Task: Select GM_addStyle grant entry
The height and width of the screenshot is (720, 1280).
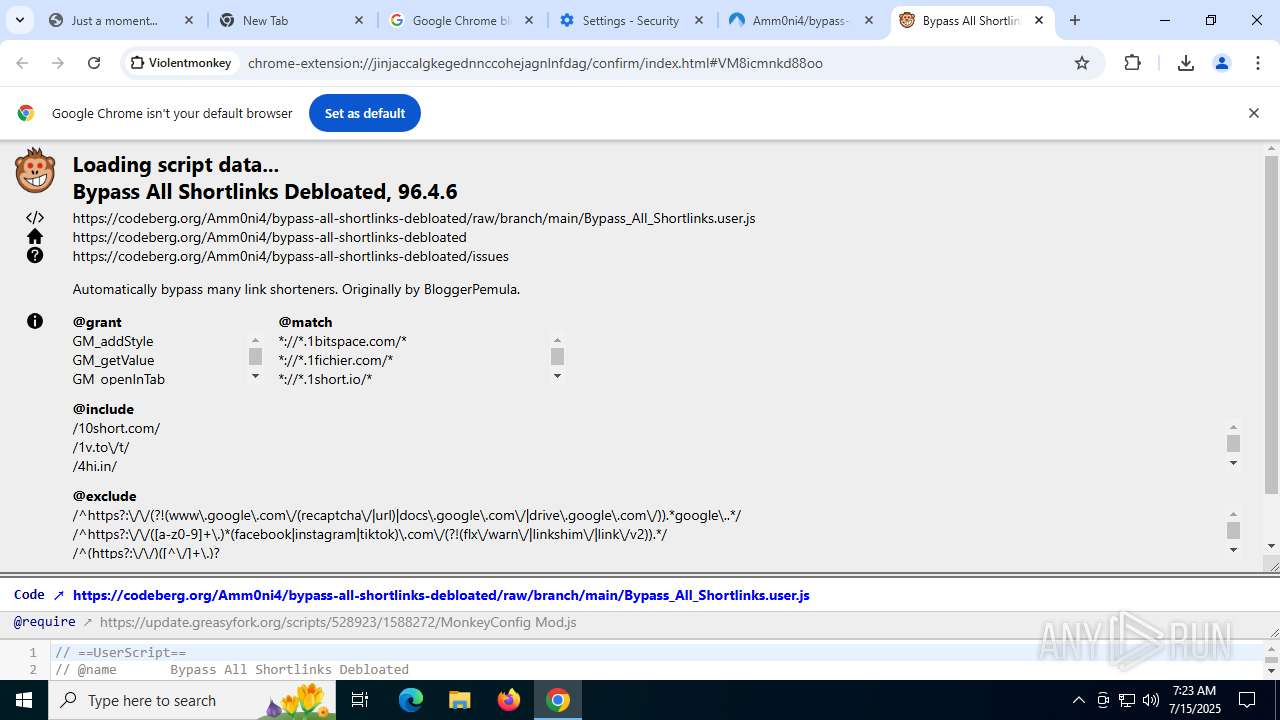Action: pos(113,341)
